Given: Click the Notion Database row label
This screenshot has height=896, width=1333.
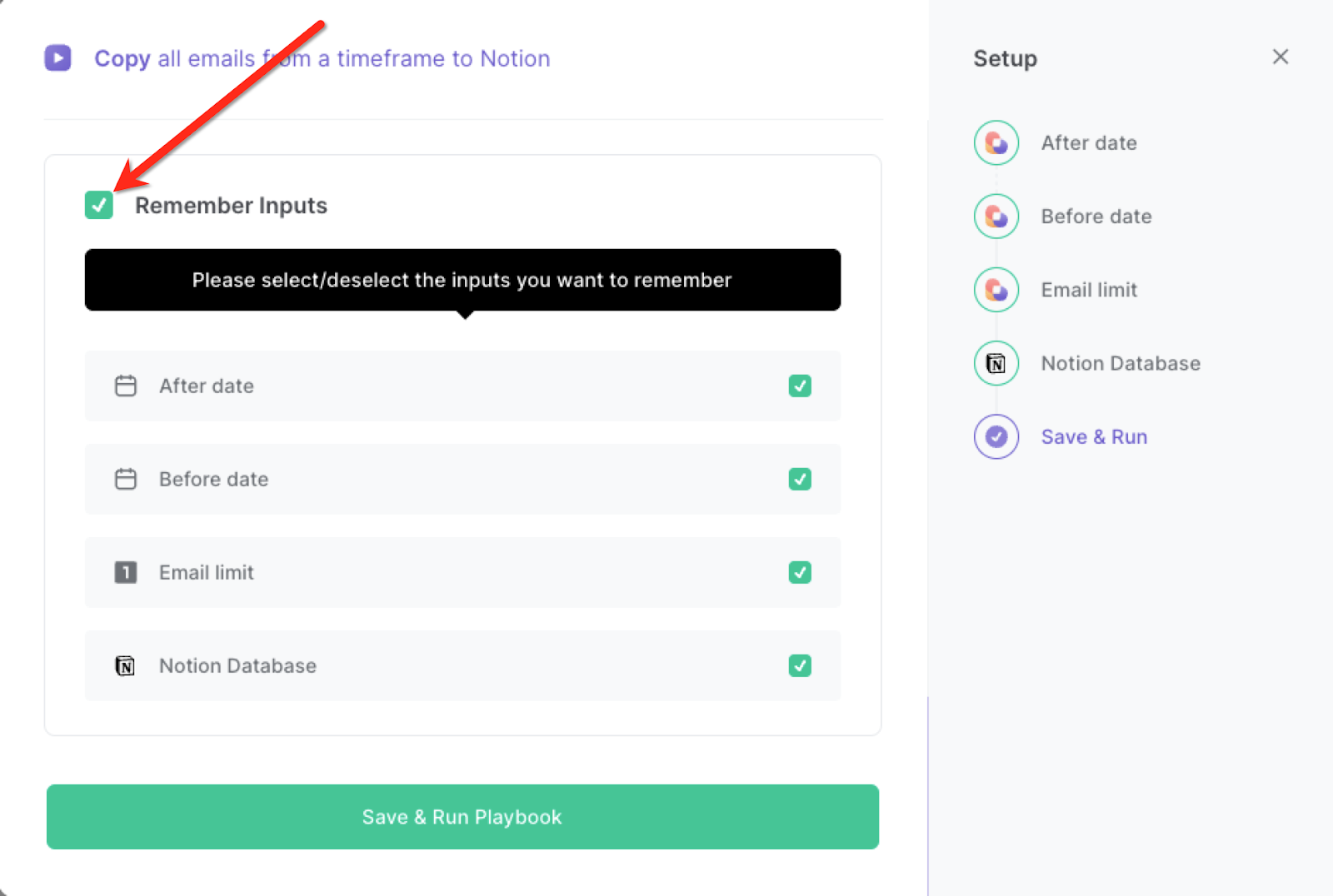Looking at the screenshot, I should click(x=237, y=665).
